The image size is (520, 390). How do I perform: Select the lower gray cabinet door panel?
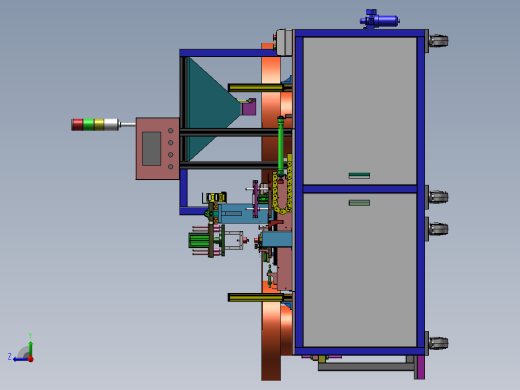(360, 270)
